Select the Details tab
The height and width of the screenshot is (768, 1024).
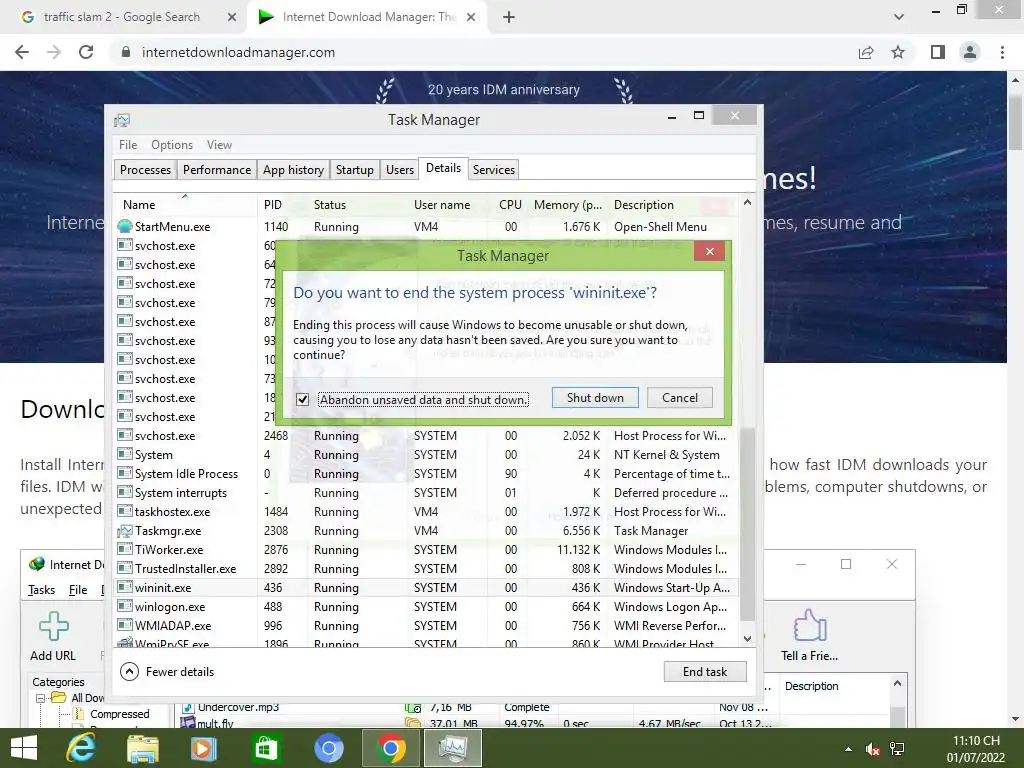click(443, 168)
